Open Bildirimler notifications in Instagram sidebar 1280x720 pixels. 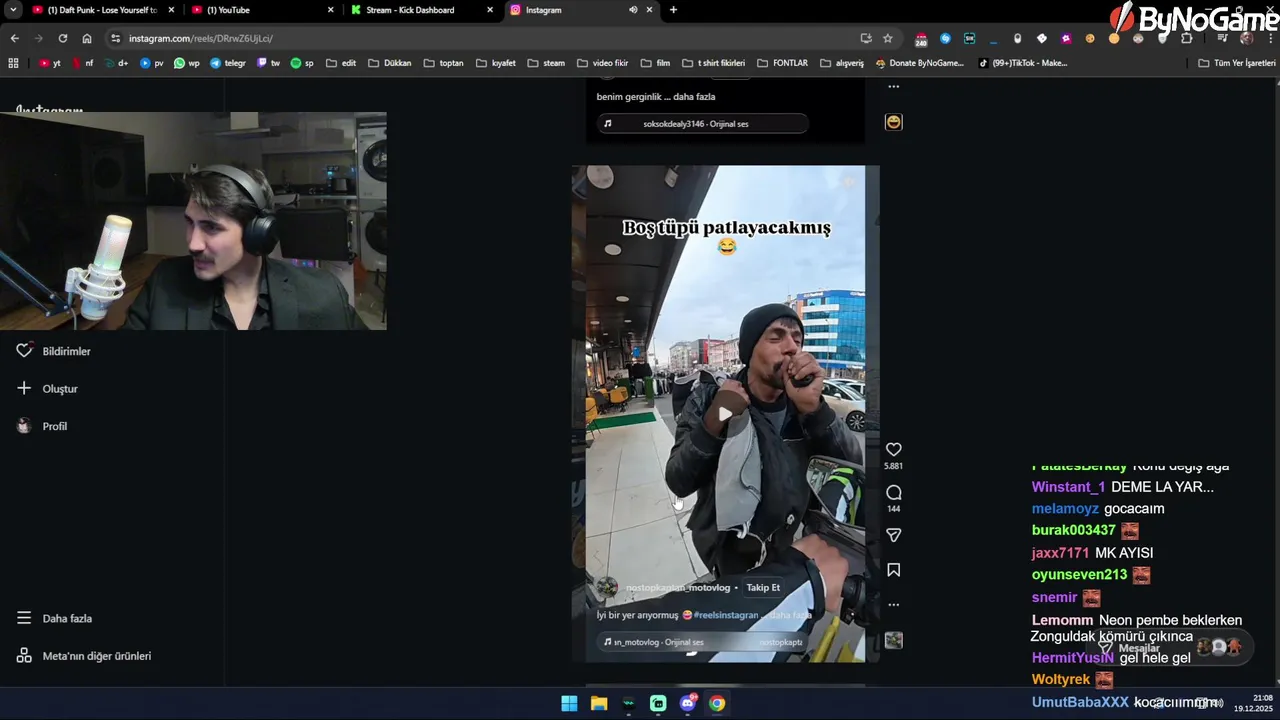pyautogui.click(x=54, y=351)
